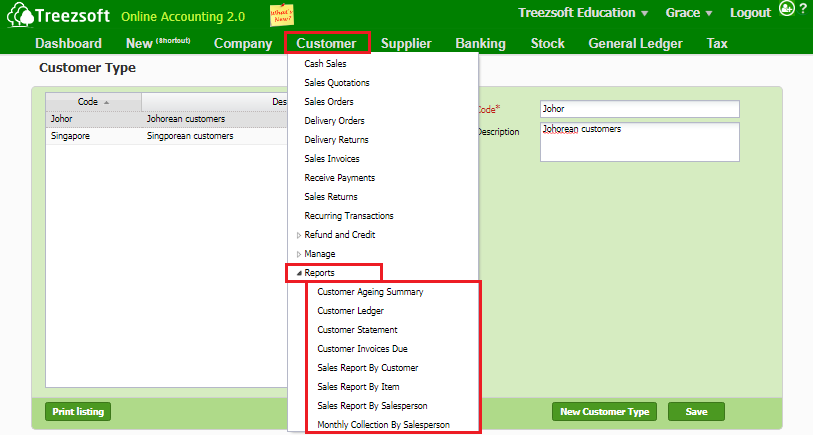Click the Code input field containing Johor
The width and height of the screenshot is (813, 435).
pos(640,109)
